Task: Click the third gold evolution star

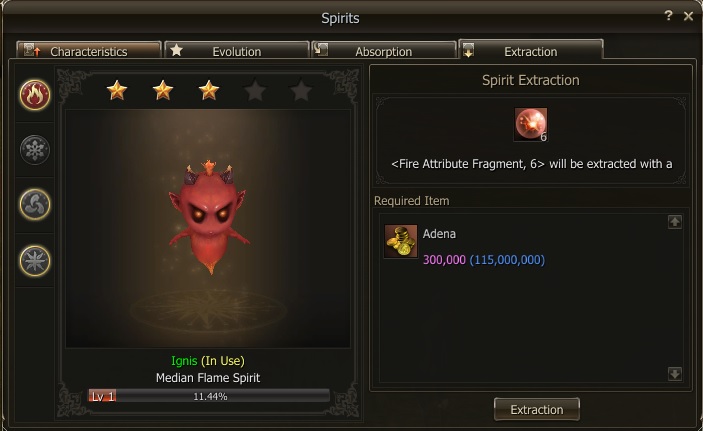Action: click(x=208, y=90)
